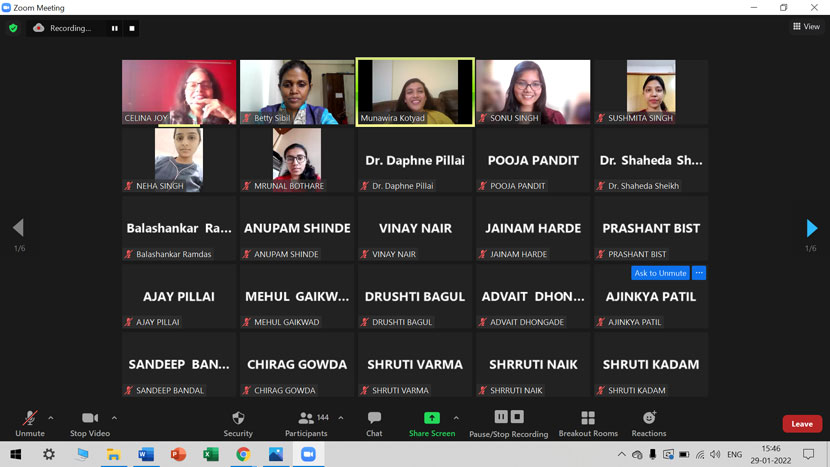Open Reactions menu
The width and height of the screenshot is (830, 467).
[x=649, y=424]
